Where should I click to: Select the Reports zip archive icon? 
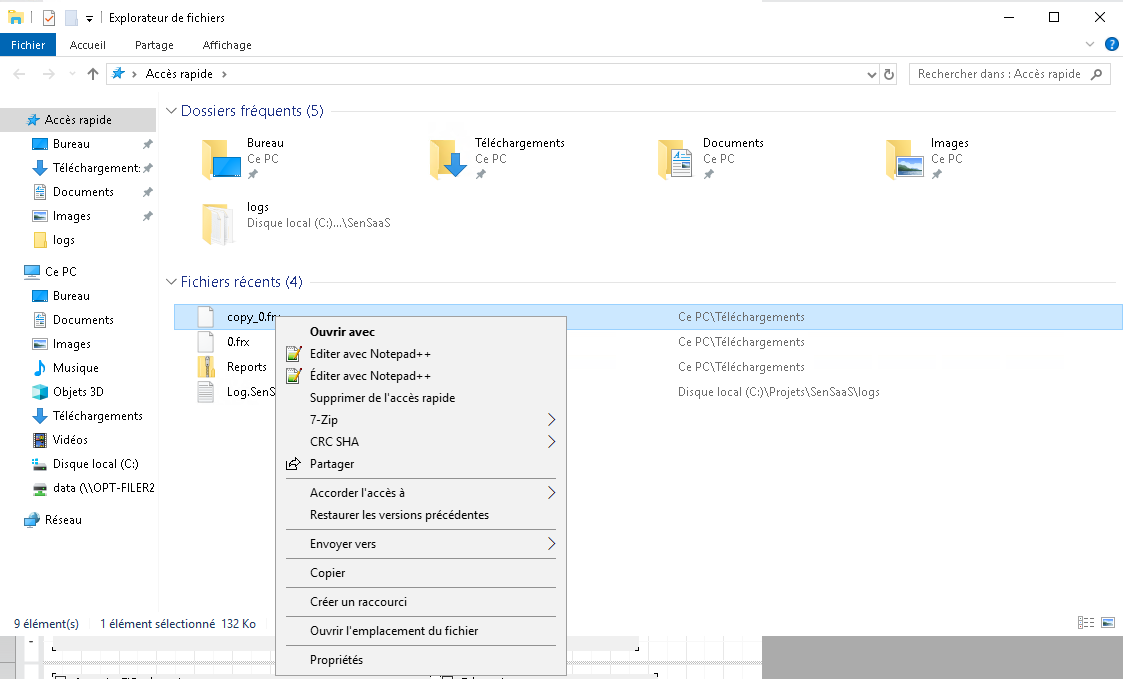206,367
